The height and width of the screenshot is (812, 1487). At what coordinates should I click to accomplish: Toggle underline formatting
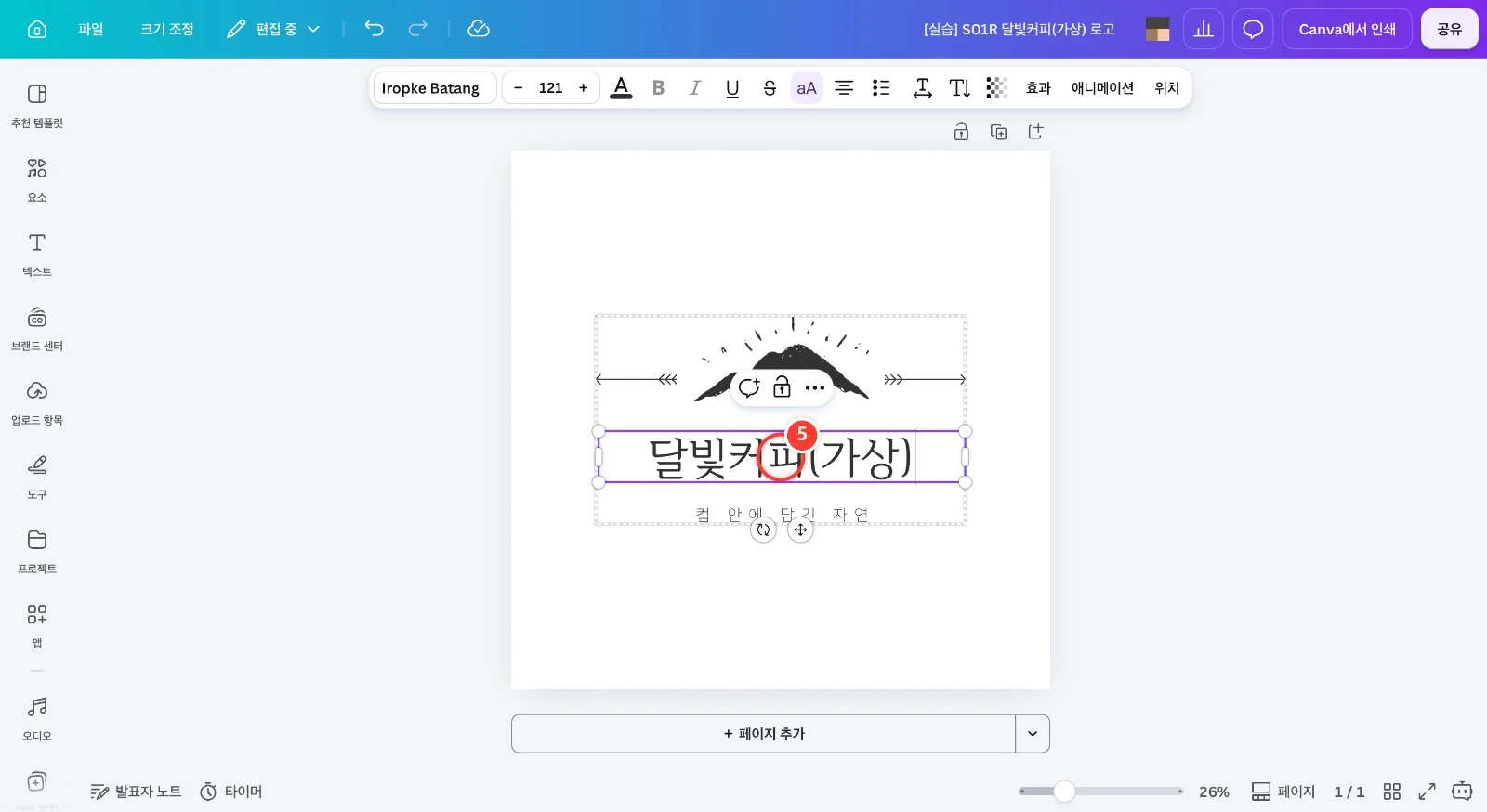pyautogui.click(x=732, y=88)
